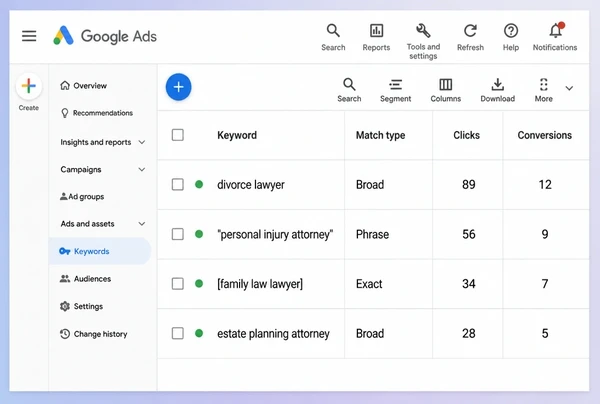This screenshot has height=404, width=600.
Task: Sort by Keyword column header
Action: 237,135
